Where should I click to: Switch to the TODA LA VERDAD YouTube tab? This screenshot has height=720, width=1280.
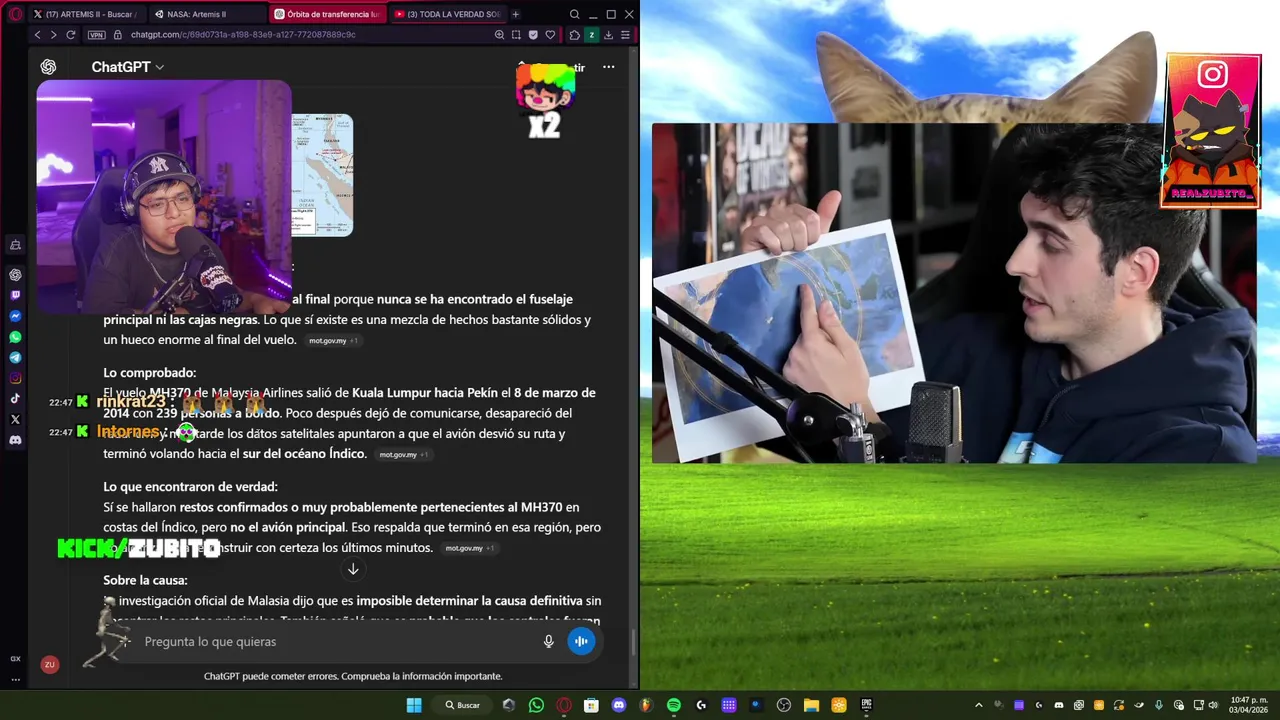click(x=447, y=14)
